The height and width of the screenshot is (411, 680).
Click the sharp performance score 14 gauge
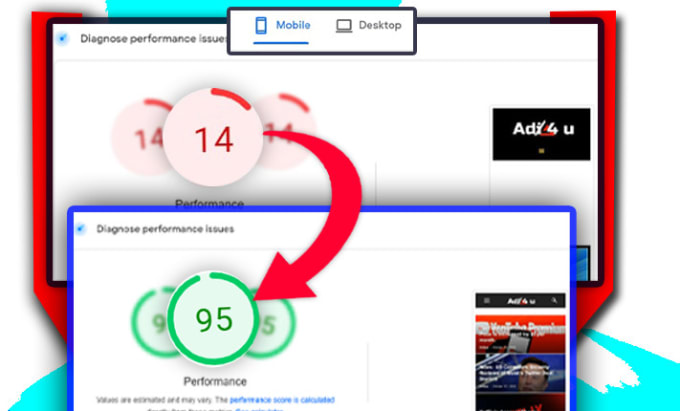point(213,138)
